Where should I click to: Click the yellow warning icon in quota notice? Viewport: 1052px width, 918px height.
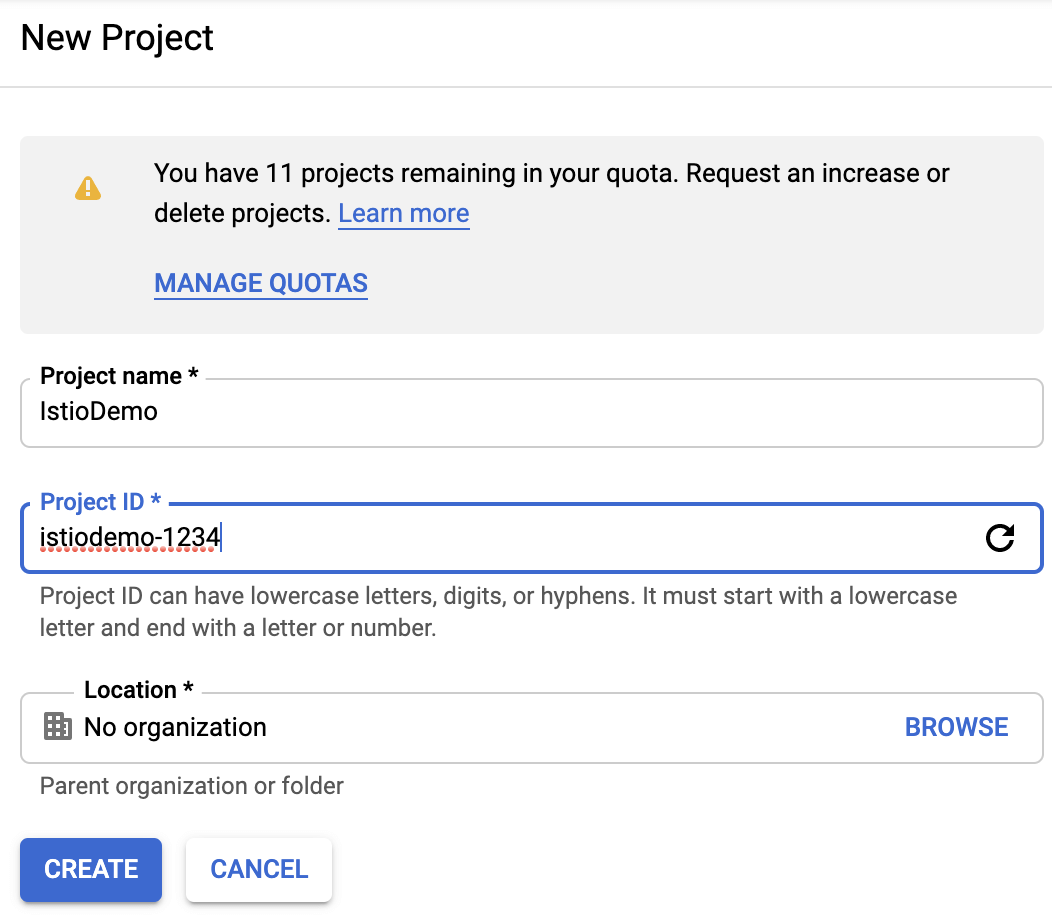[88, 189]
